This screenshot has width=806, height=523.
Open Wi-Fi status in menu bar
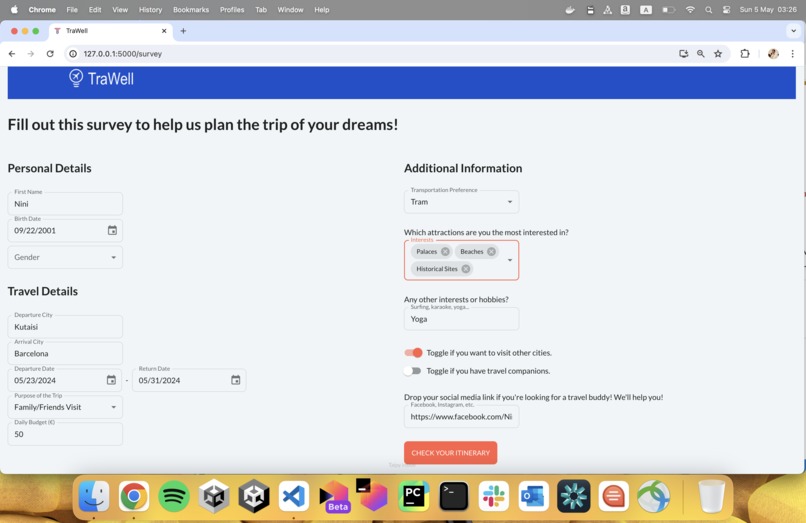tap(690, 10)
